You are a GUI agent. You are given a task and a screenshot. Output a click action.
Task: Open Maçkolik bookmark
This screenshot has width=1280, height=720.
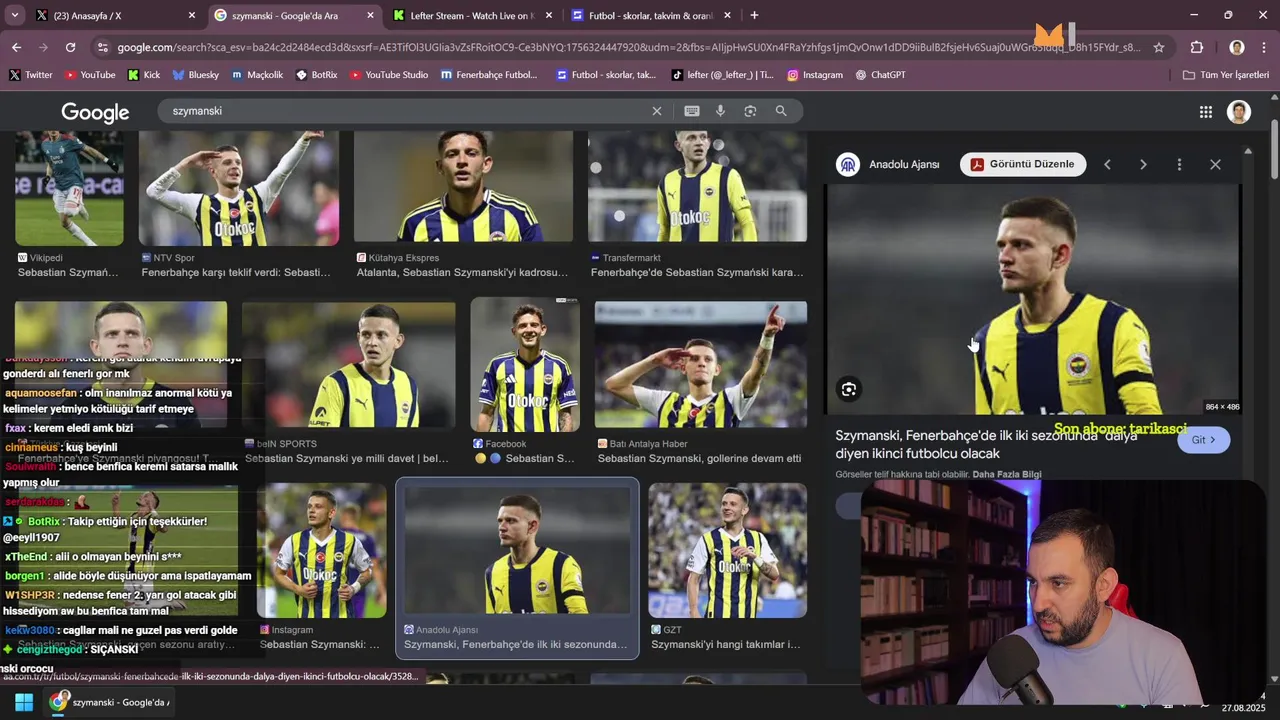[257, 75]
